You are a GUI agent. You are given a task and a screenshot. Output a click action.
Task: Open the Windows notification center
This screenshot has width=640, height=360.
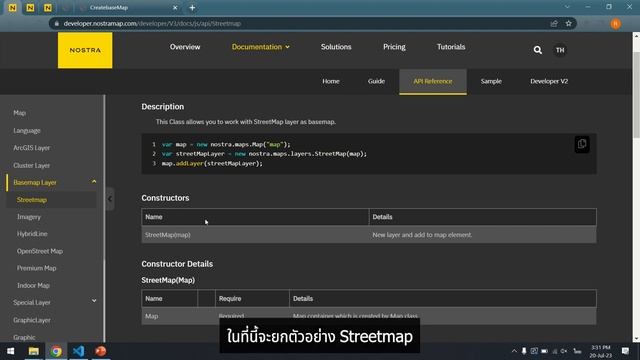tap(625, 351)
